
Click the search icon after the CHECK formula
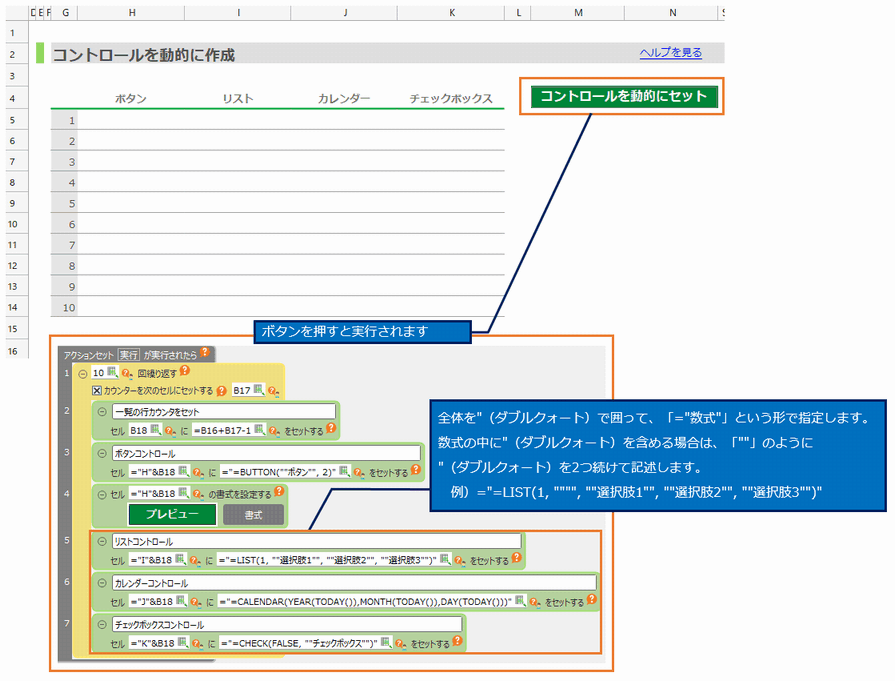pyautogui.click(x=400, y=644)
